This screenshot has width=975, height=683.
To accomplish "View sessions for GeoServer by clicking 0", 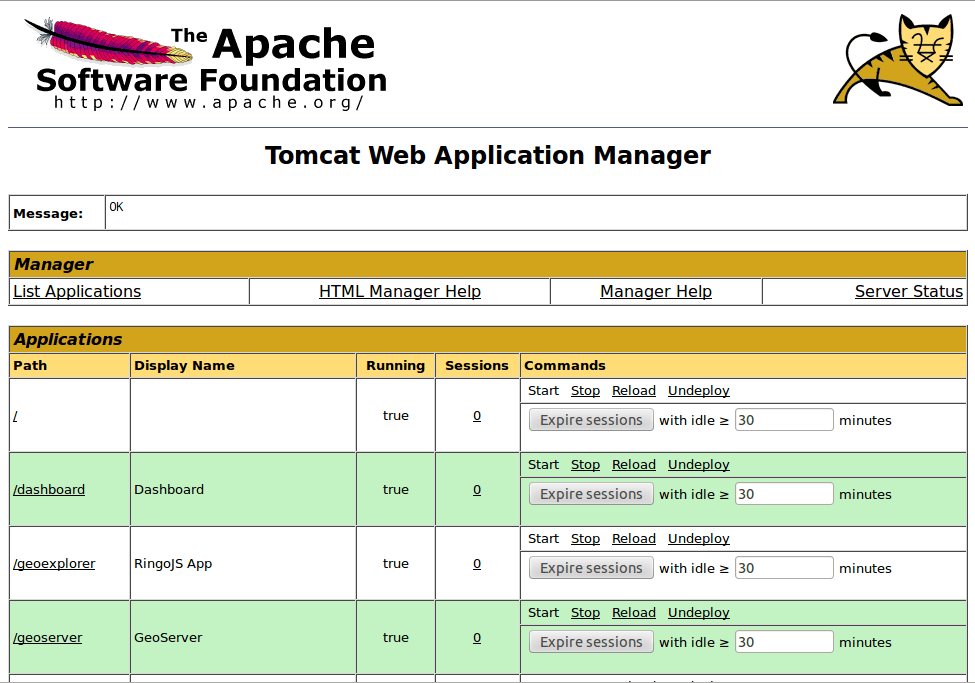I will 477,637.
